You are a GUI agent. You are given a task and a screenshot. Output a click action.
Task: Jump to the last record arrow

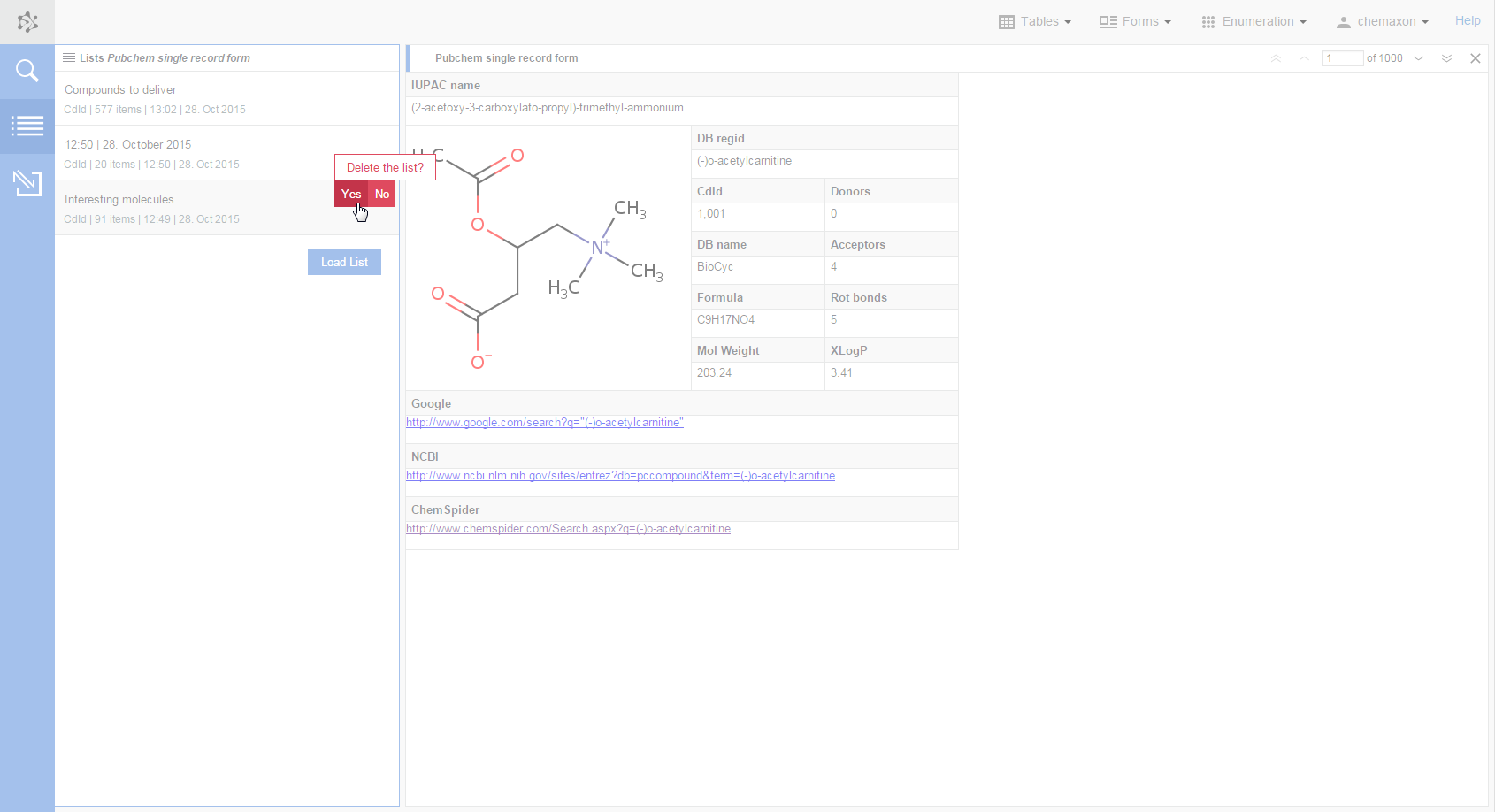point(1446,58)
